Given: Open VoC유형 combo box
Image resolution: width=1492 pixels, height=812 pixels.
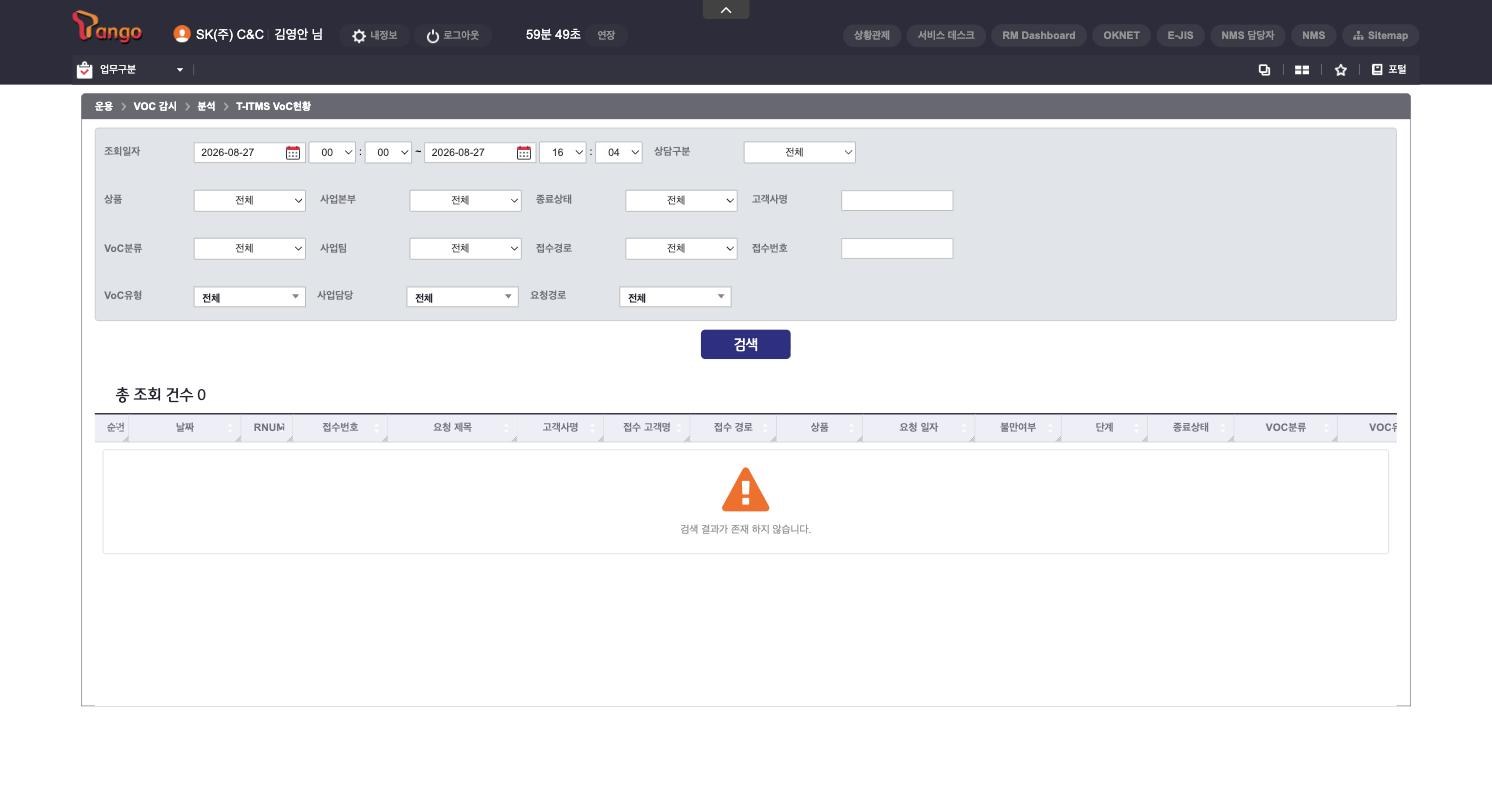Looking at the screenshot, I should coord(250,297).
